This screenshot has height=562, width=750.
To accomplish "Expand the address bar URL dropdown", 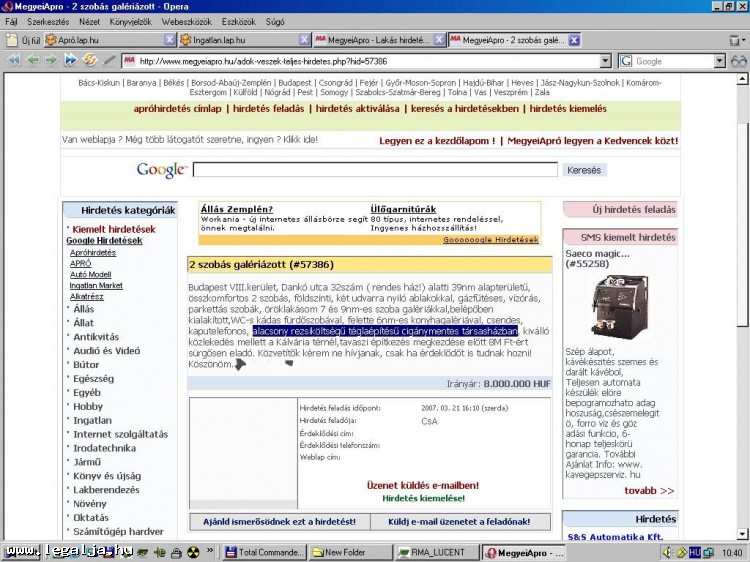I will (605, 61).
